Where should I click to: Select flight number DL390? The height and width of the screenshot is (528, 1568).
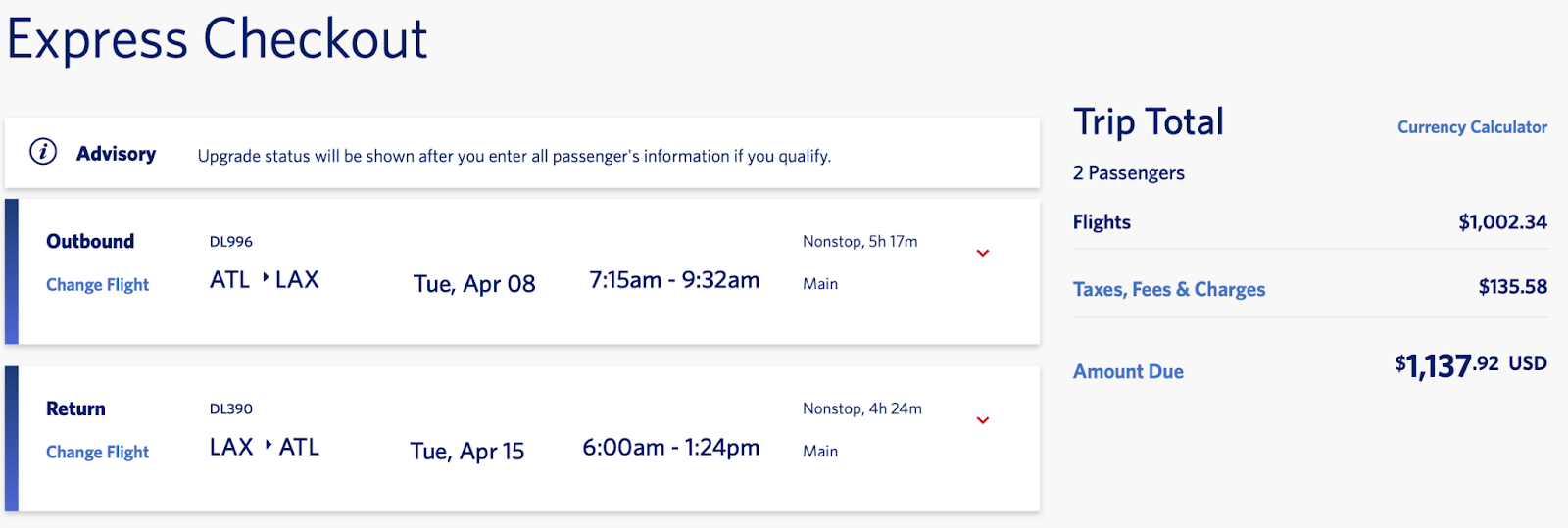coord(231,409)
